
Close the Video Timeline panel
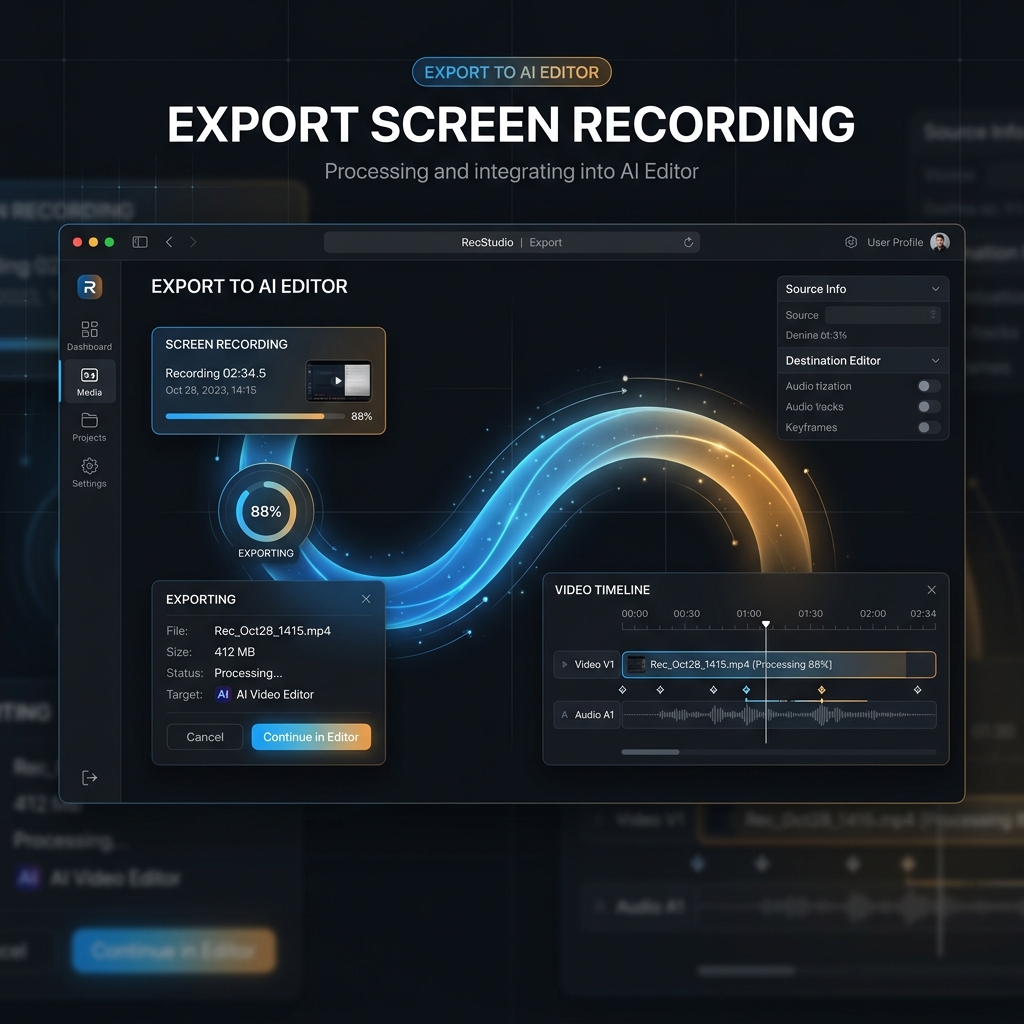pyautogui.click(x=931, y=590)
